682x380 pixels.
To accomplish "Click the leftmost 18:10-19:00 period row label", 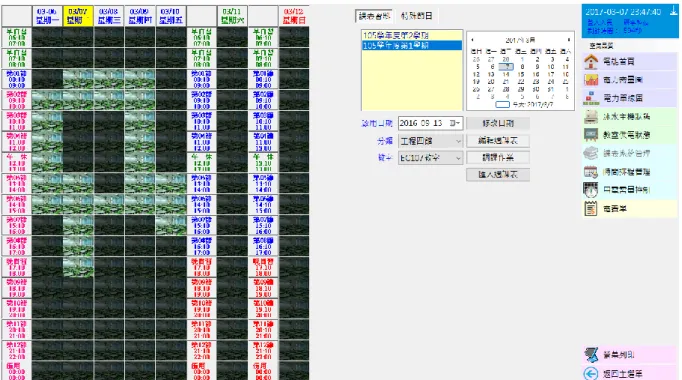I will tap(17, 288).
